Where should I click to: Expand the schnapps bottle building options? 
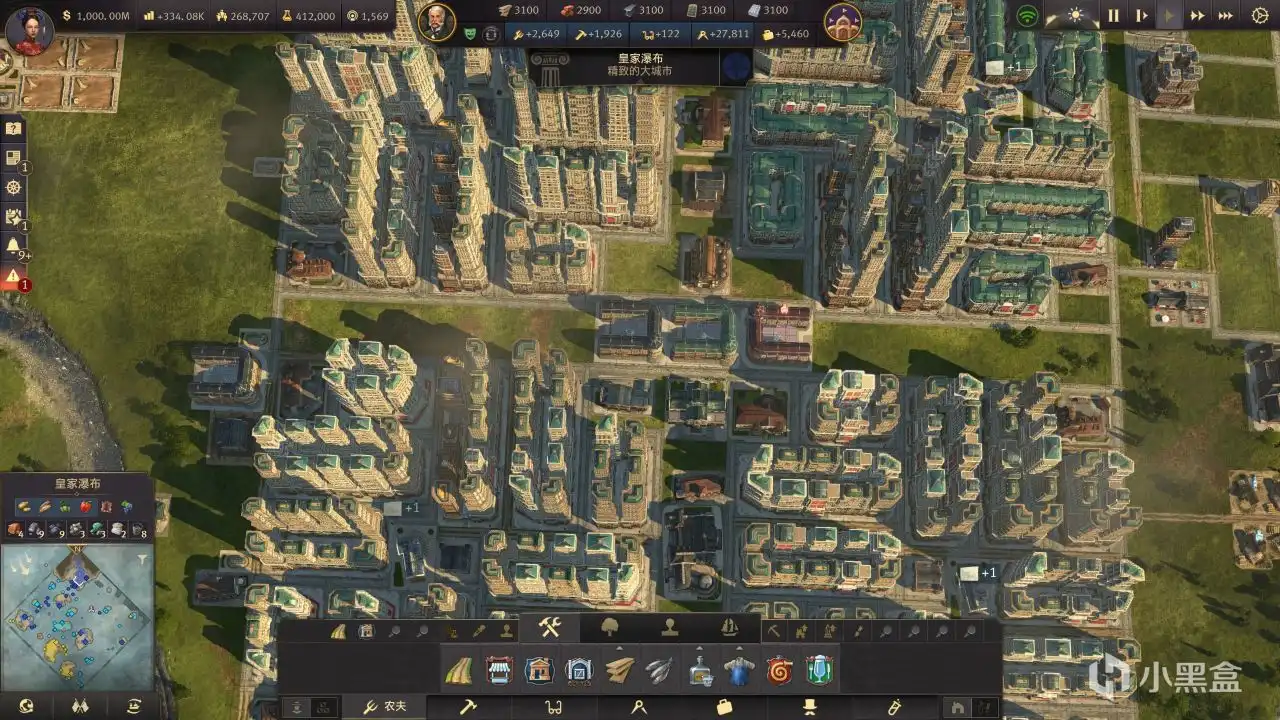[x=699, y=670]
